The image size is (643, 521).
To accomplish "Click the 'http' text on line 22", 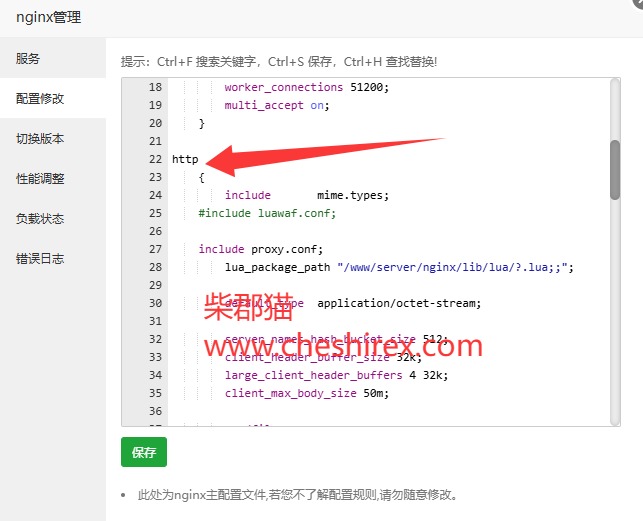I will [185, 159].
